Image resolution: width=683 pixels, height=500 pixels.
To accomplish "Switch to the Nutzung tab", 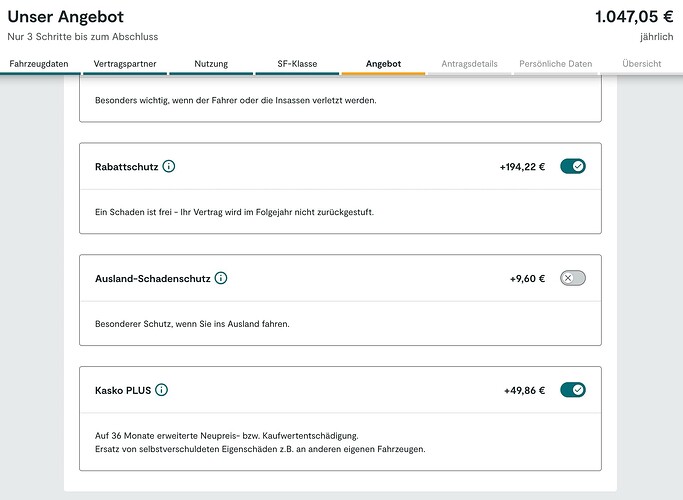I will pyautogui.click(x=211, y=64).
